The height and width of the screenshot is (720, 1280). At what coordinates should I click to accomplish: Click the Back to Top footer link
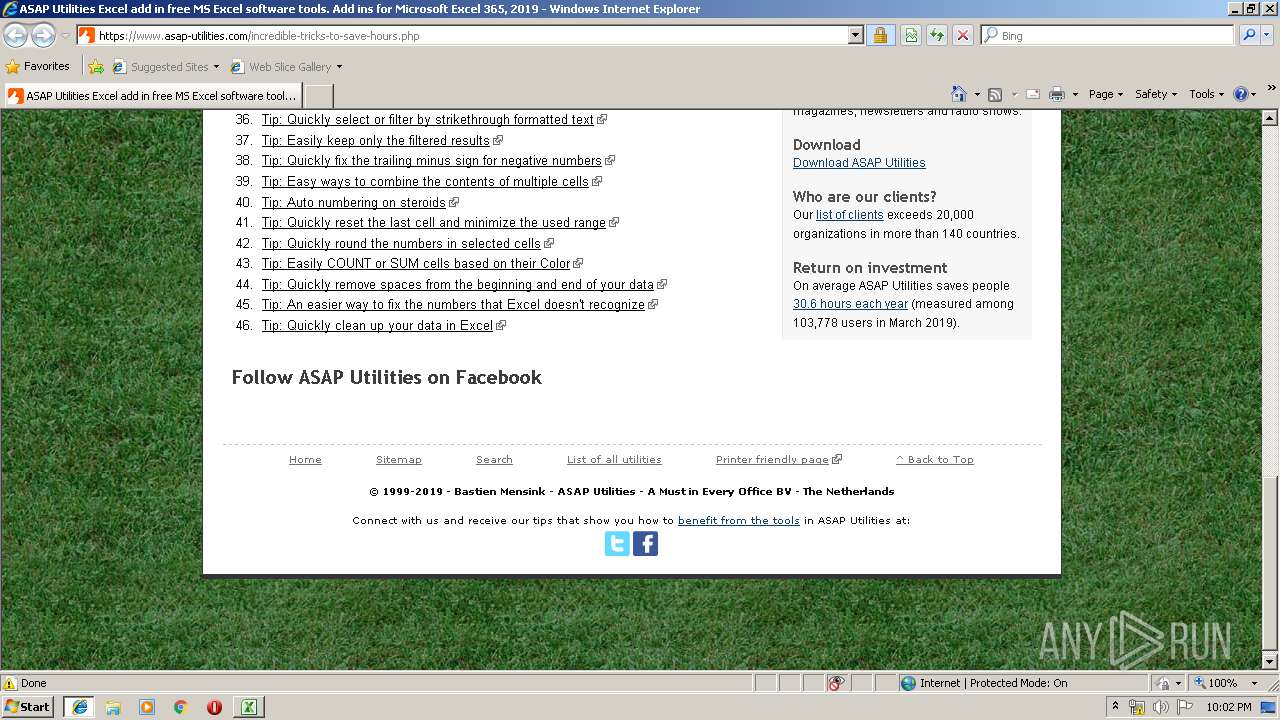[x=934, y=460]
